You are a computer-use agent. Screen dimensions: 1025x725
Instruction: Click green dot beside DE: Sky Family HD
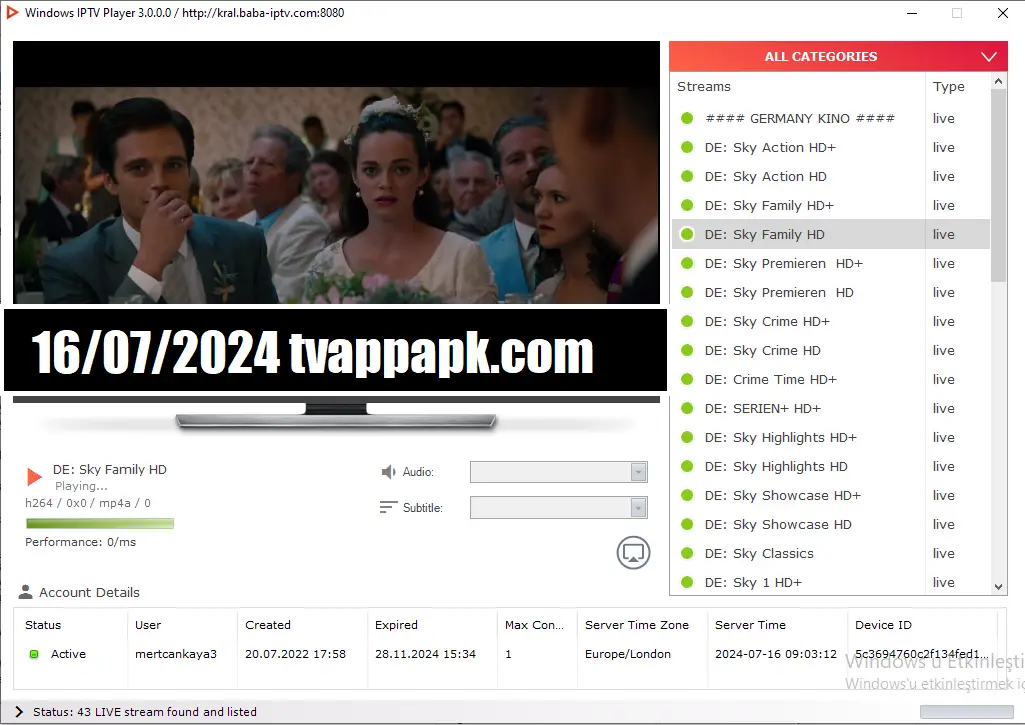(687, 234)
